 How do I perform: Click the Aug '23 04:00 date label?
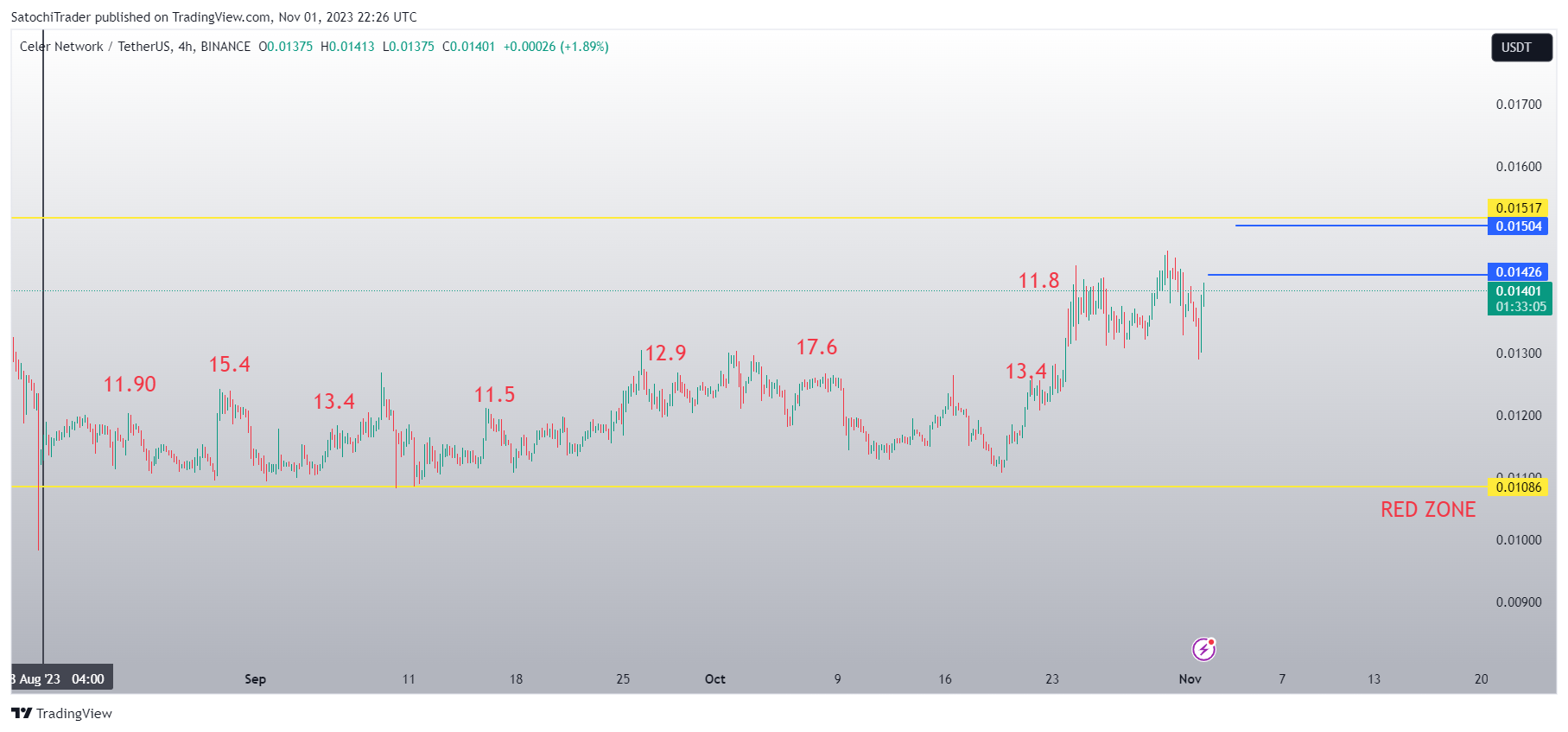[x=61, y=679]
